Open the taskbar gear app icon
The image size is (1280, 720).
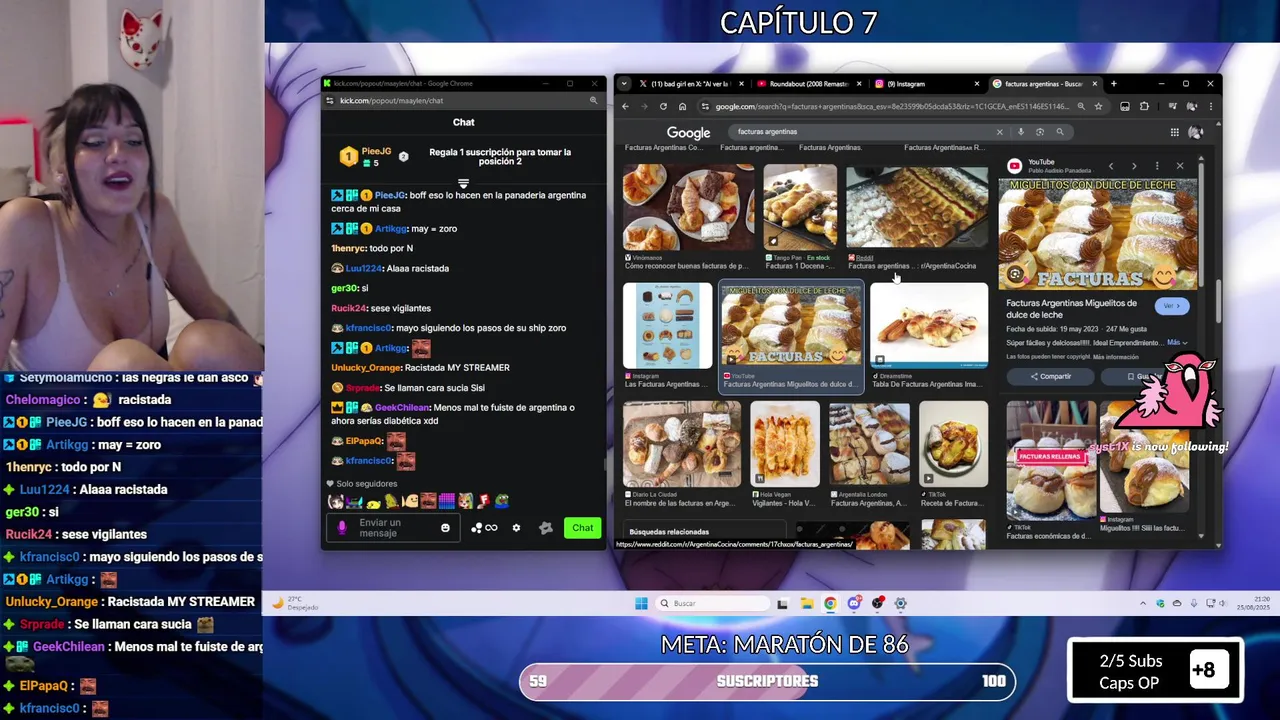[x=901, y=603]
